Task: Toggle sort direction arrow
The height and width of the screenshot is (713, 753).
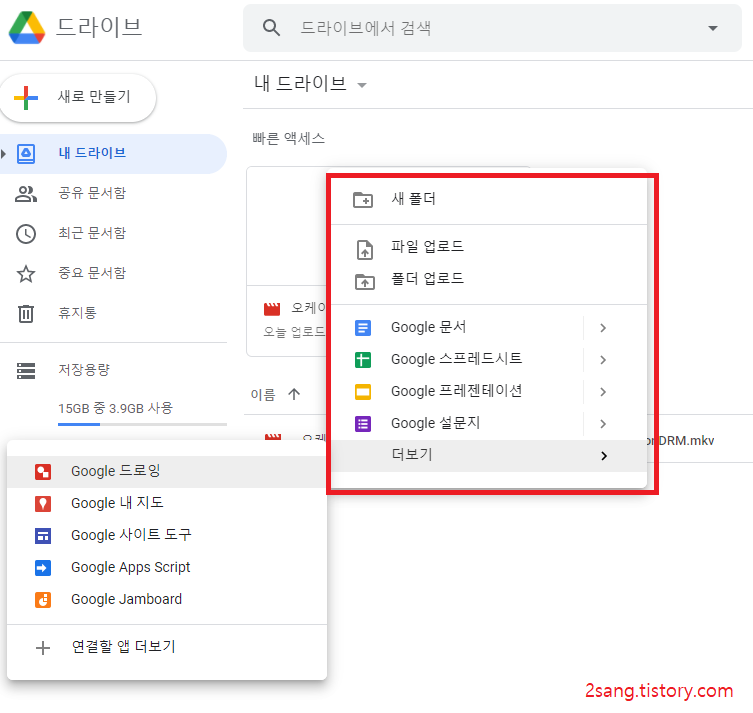Action: [x=294, y=394]
